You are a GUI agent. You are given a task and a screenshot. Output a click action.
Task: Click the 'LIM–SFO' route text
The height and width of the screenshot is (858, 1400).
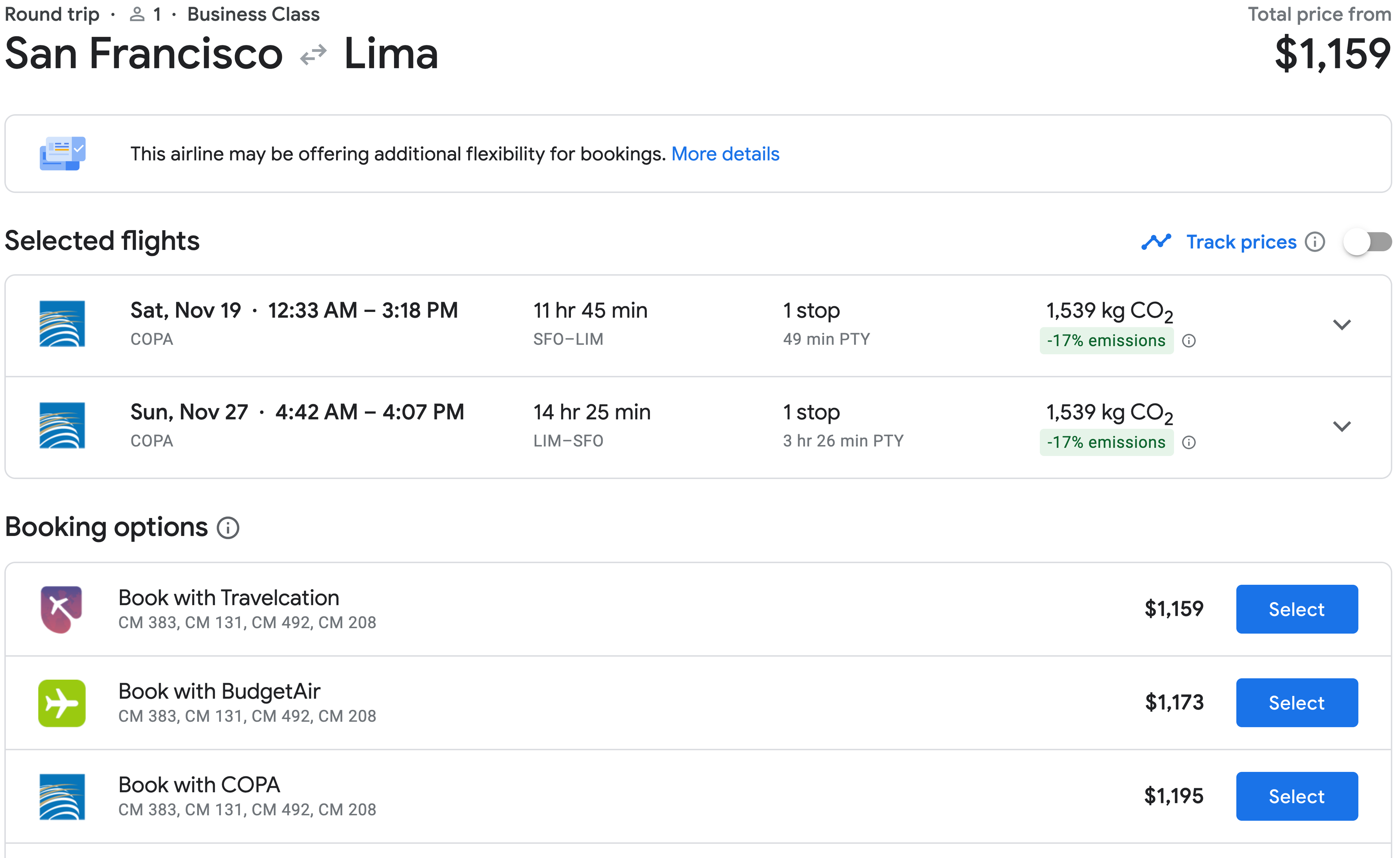coord(568,441)
